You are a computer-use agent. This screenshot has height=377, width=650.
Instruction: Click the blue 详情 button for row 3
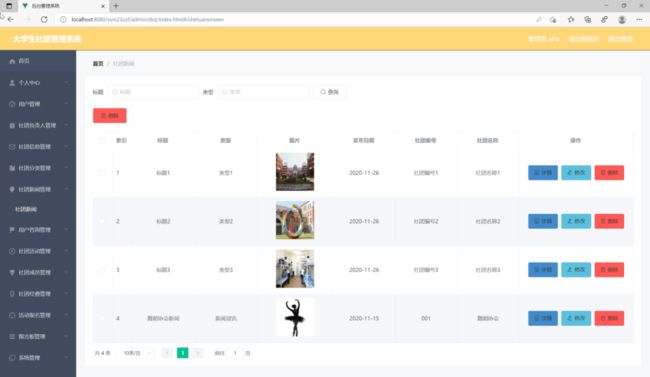pyautogui.click(x=543, y=270)
